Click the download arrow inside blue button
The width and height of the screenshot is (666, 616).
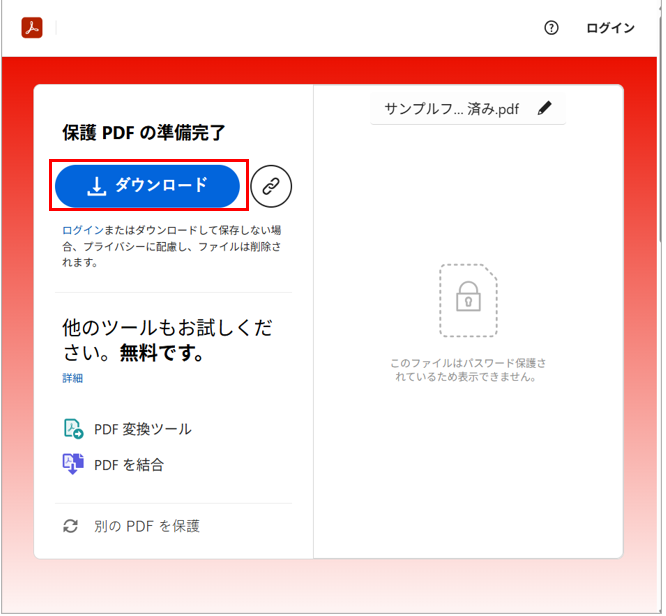97,185
